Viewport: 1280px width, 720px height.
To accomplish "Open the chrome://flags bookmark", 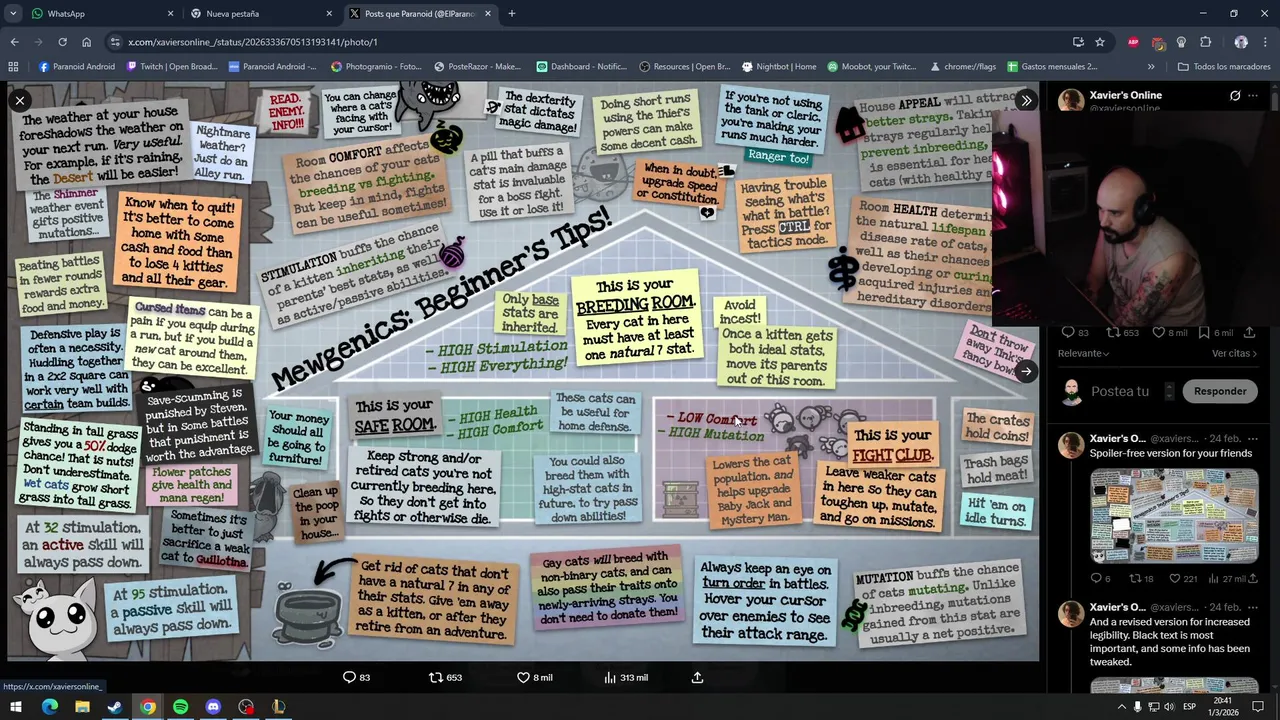I will pyautogui.click(x=963, y=67).
